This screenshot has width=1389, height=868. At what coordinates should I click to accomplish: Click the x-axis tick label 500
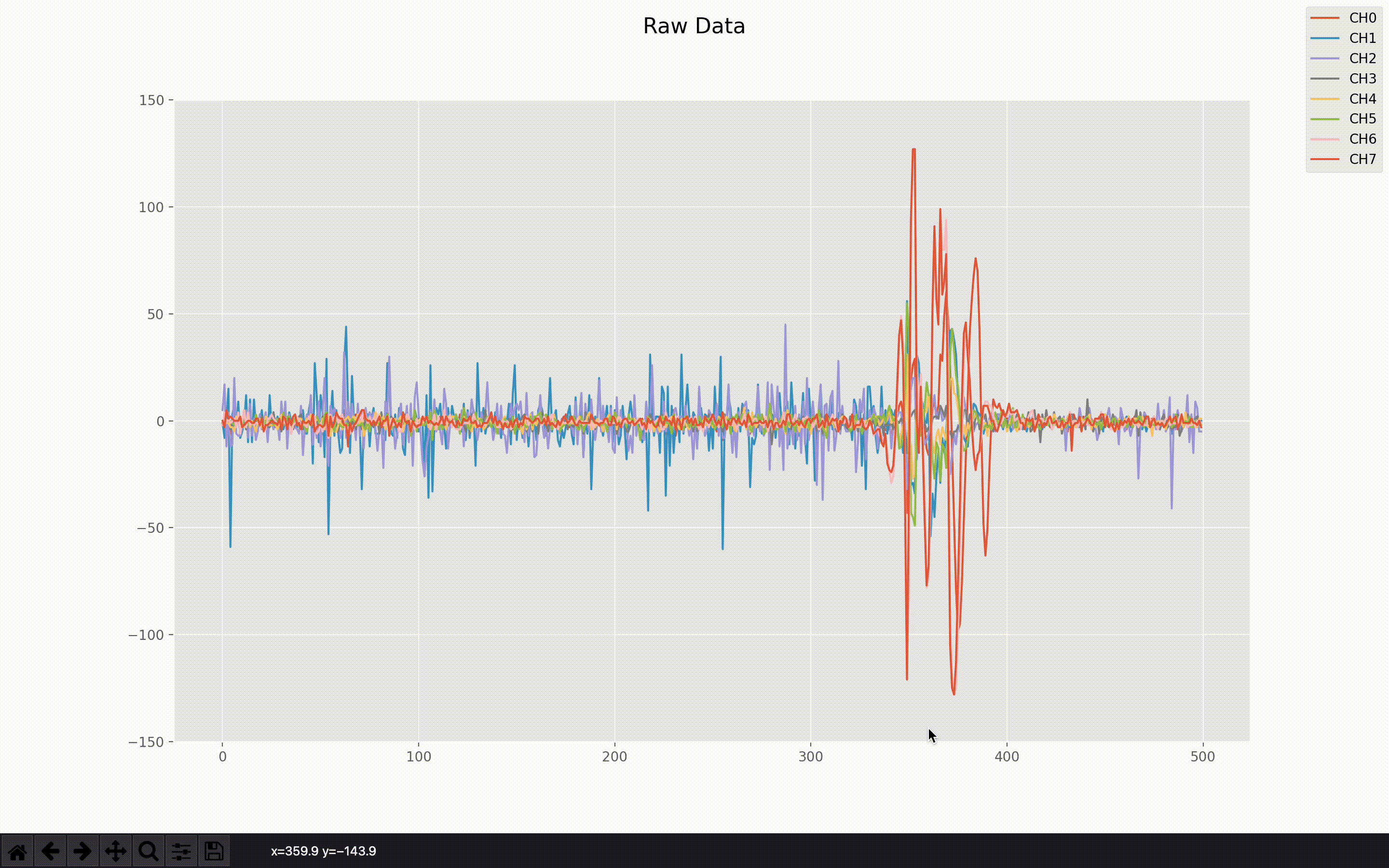1202,757
